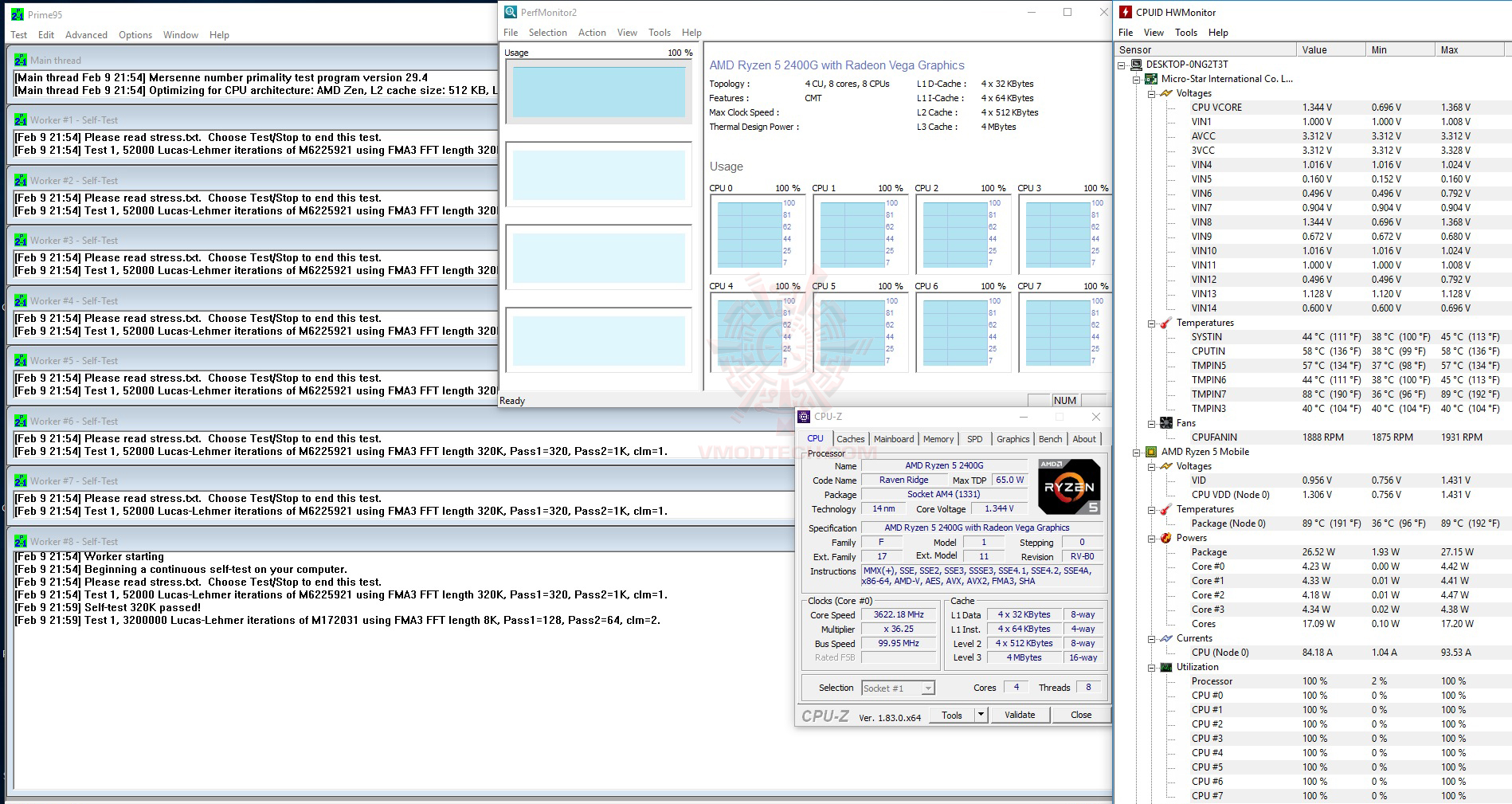Click the Max column header in HWMonitor
The height and width of the screenshot is (804, 1512).
(1469, 49)
